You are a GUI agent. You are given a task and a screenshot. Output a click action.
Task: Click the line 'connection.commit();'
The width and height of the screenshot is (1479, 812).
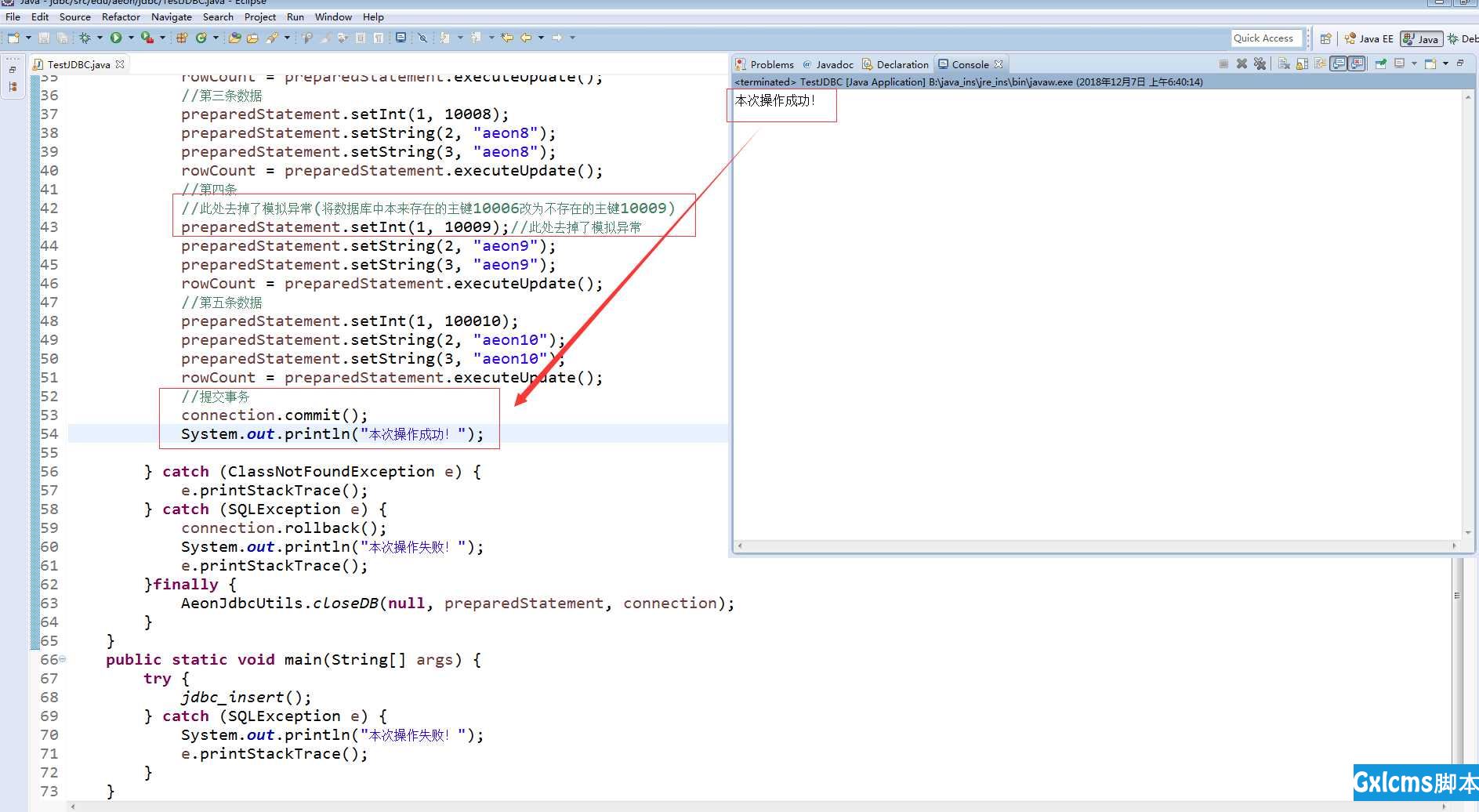274,415
